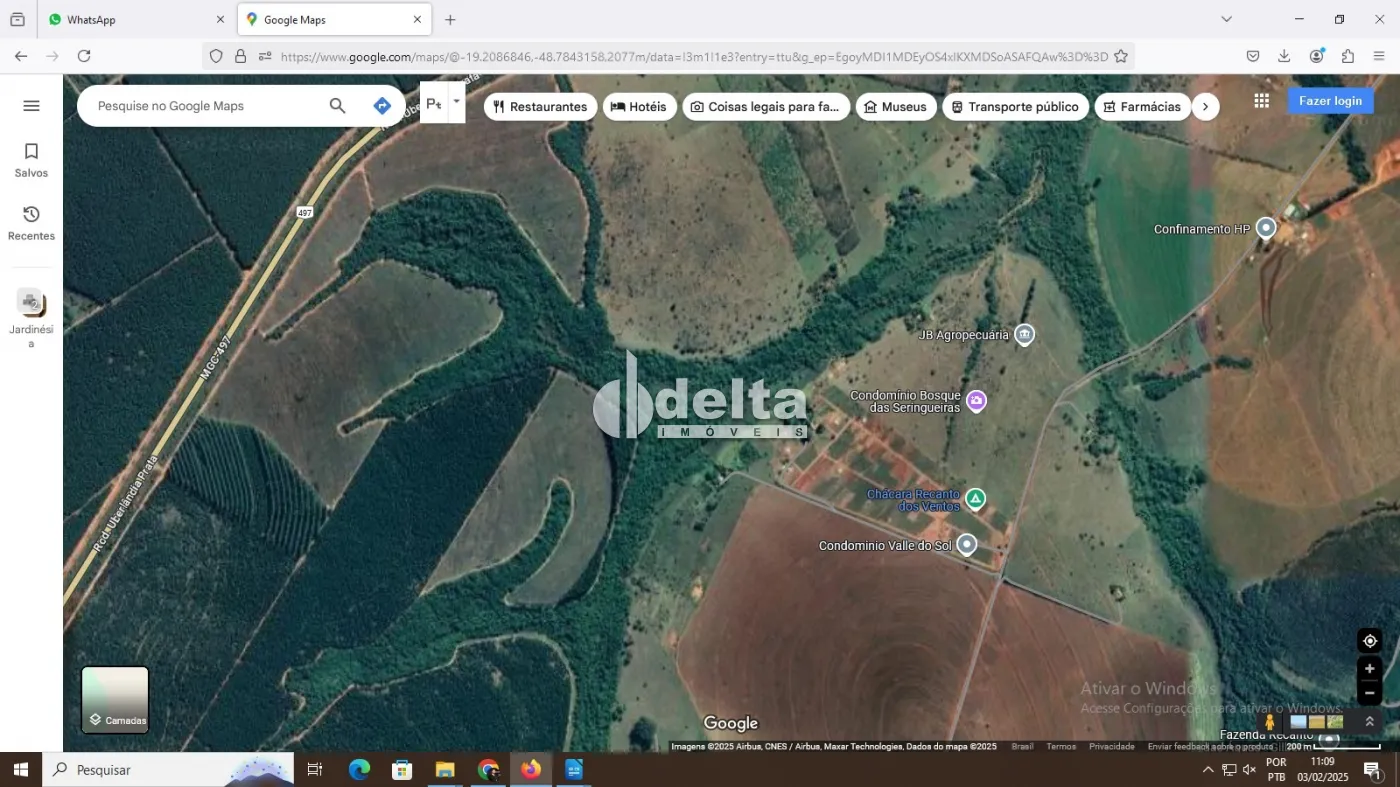The height and width of the screenshot is (787, 1400).
Task: Open the Google Maps hamburger menu
Action: point(31,106)
